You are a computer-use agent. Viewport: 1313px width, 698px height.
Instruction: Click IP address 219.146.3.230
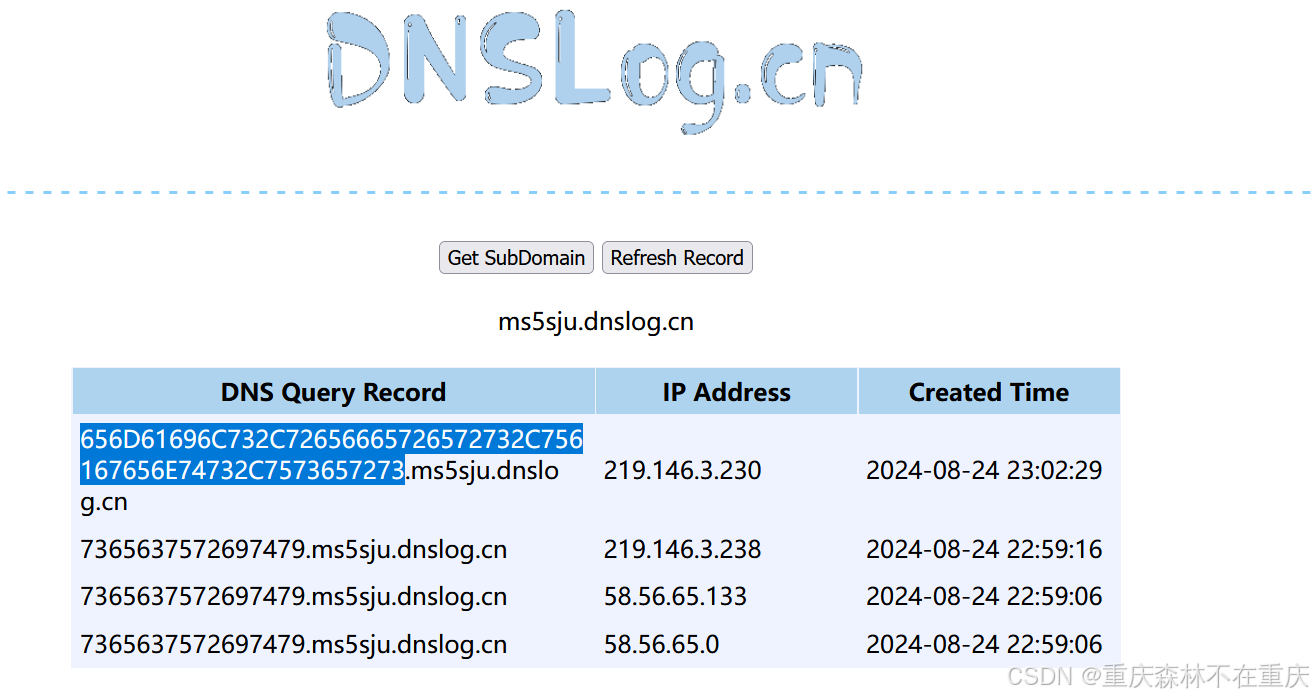click(x=682, y=470)
